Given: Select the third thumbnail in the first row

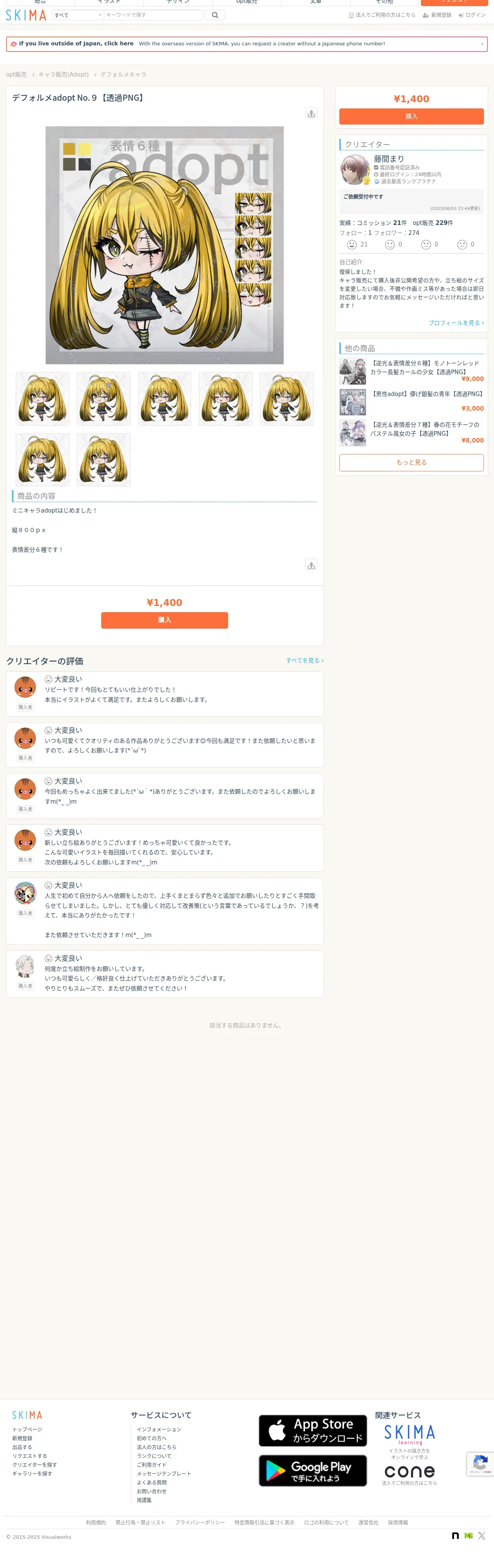Looking at the screenshot, I should pos(164,399).
